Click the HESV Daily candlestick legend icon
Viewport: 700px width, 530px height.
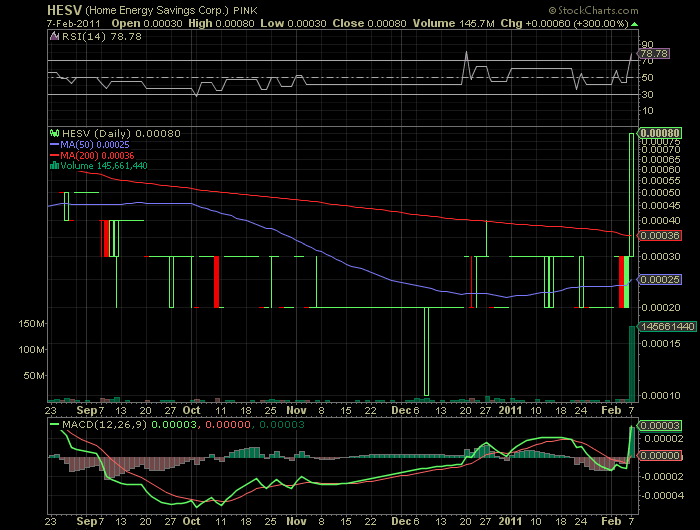click(54, 133)
